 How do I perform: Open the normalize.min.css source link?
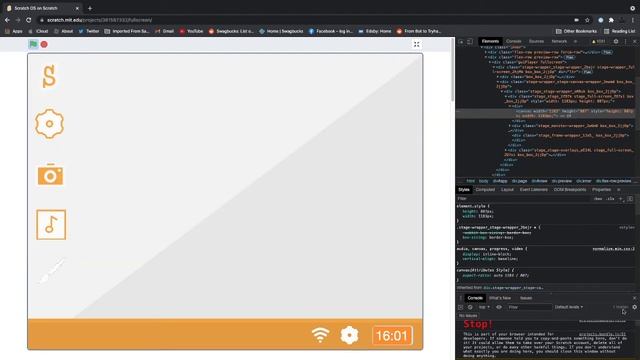(x=613, y=249)
